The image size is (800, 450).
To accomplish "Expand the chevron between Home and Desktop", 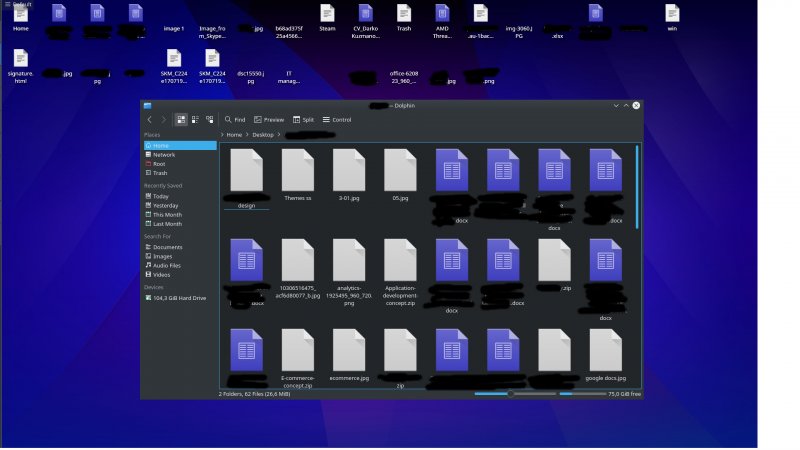I will point(247,135).
